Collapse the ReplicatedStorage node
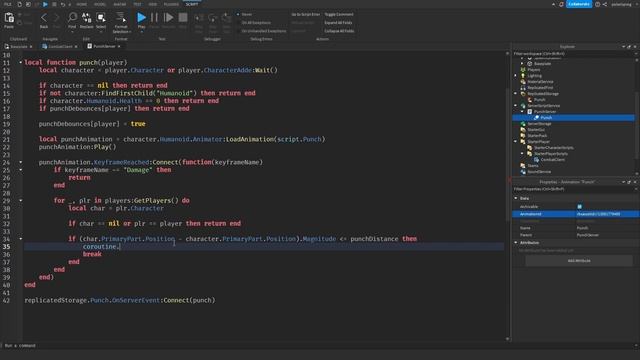 (516, 94)
